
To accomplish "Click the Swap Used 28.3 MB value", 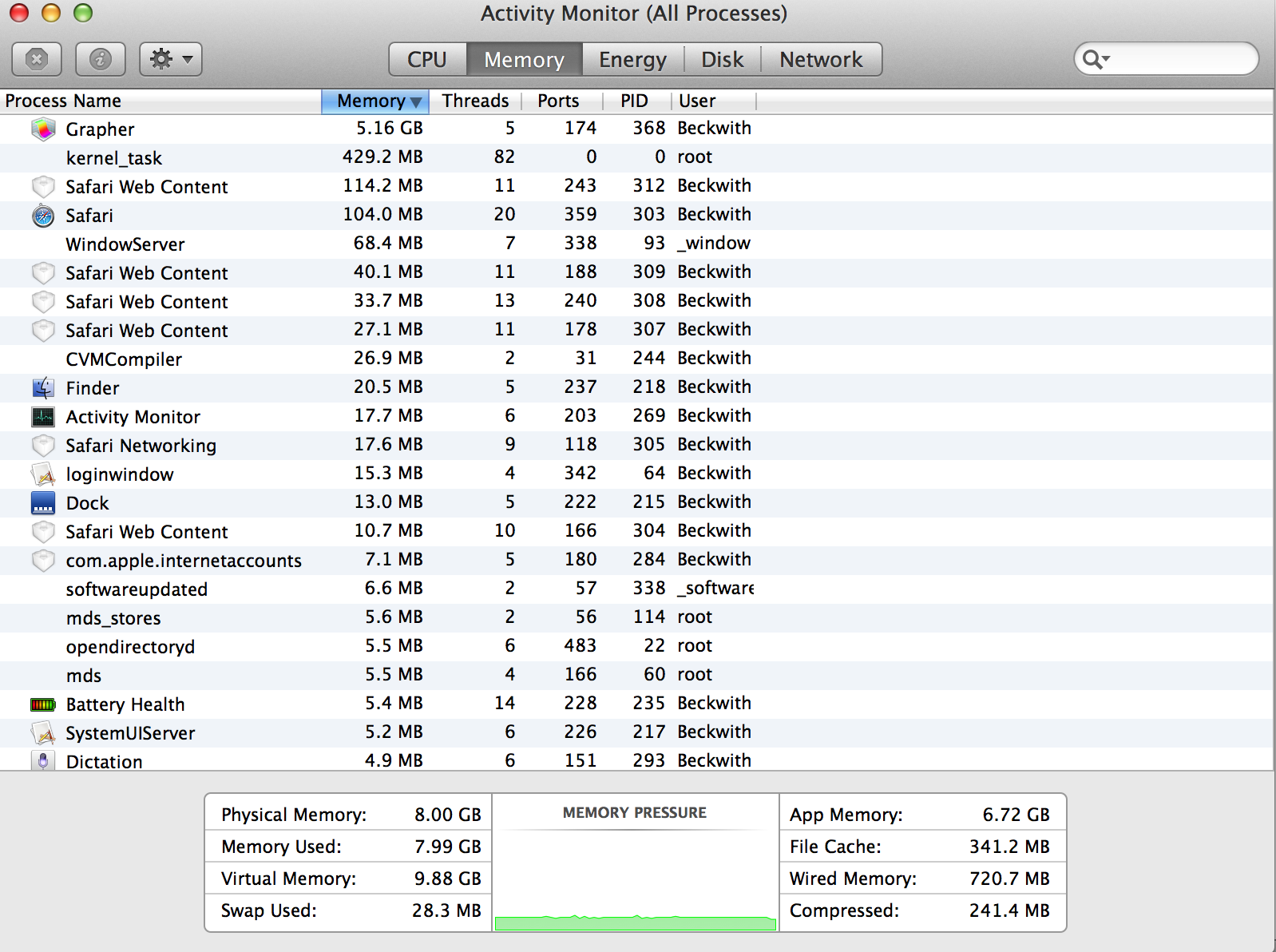I will pyautogui.click(x=446, y=910).
